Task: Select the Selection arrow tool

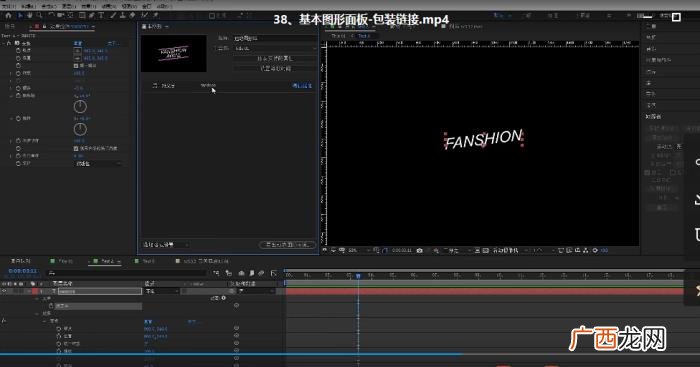Action: tap(20, 16)
